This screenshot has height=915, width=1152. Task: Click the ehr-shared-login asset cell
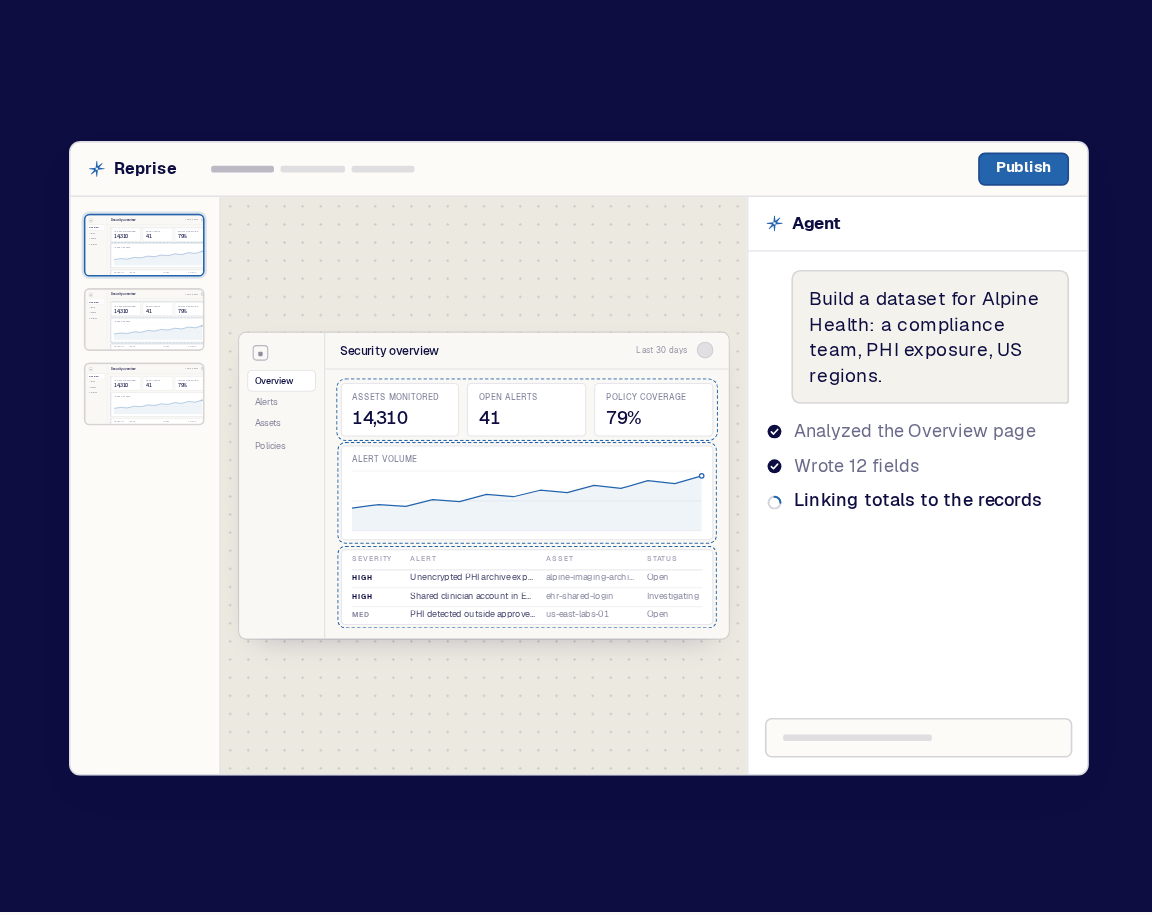[x=579, y=596]
